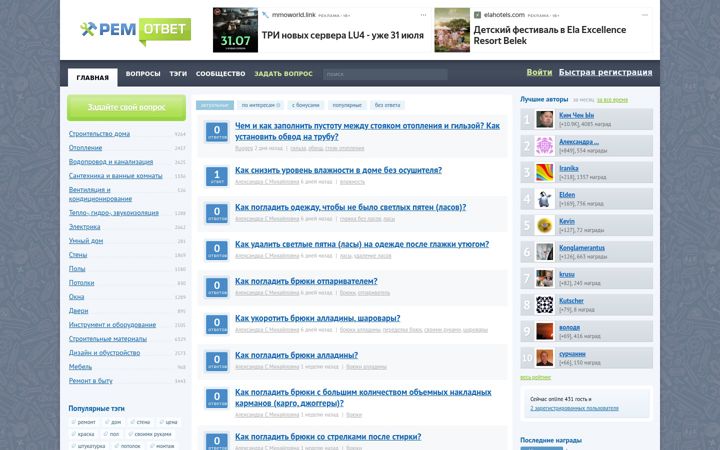Open category Ремонт в быту
Image resolution: width=720 pixels, height=450 pixels.
(x=90, y=381)
